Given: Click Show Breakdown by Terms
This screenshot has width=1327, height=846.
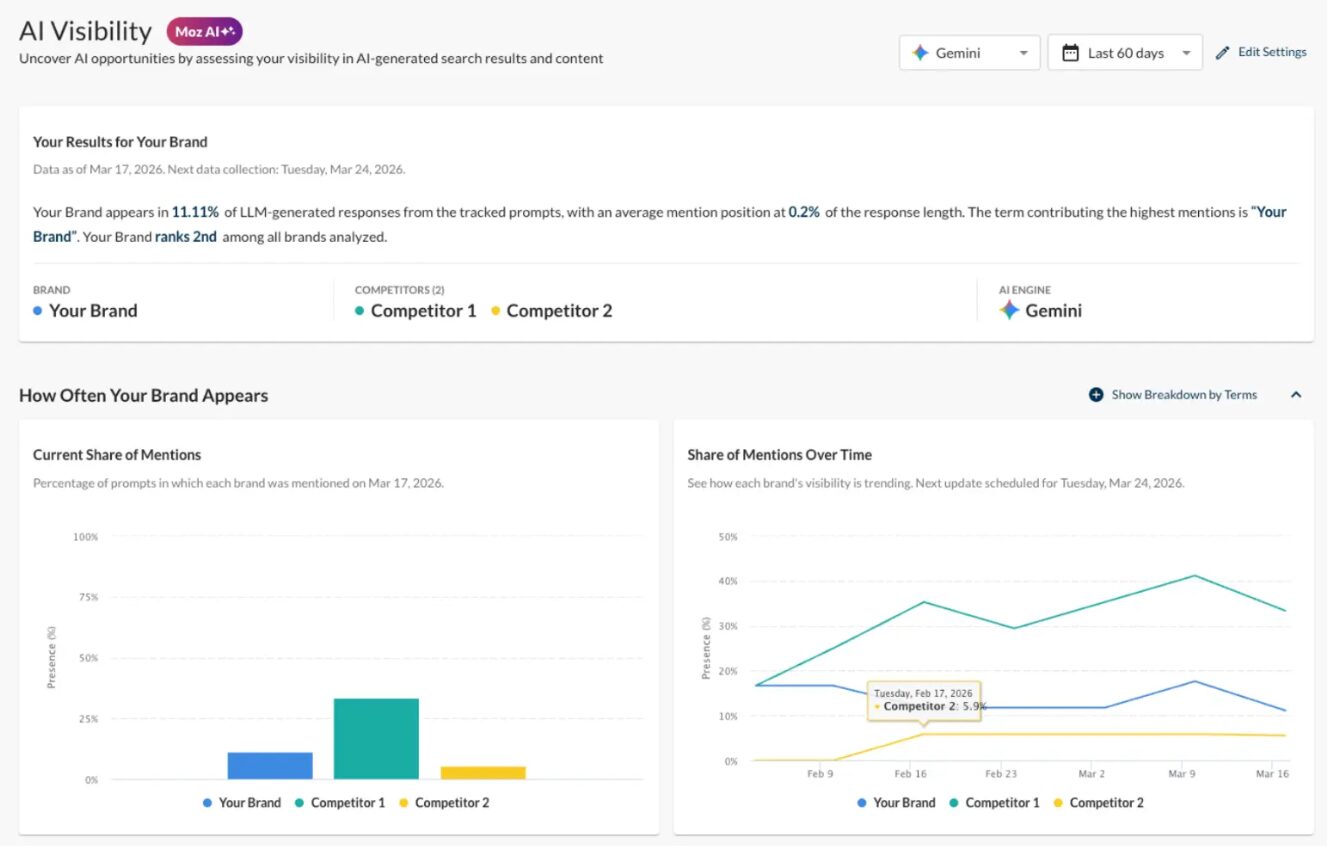Looking at the screenshot, I should click(1184, 395).
